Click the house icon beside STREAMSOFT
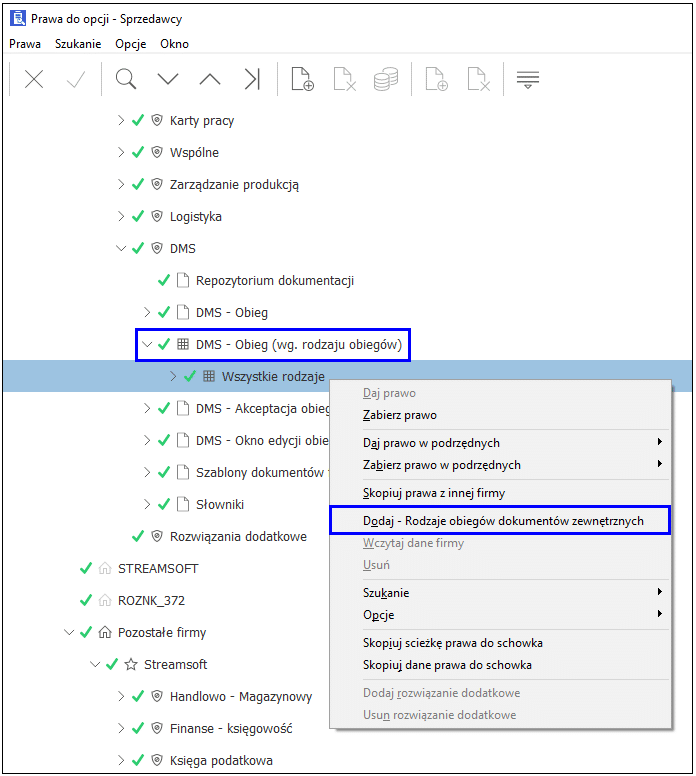Image resolution: width=696 pixels, height=776 pixels. click(105, 568)
